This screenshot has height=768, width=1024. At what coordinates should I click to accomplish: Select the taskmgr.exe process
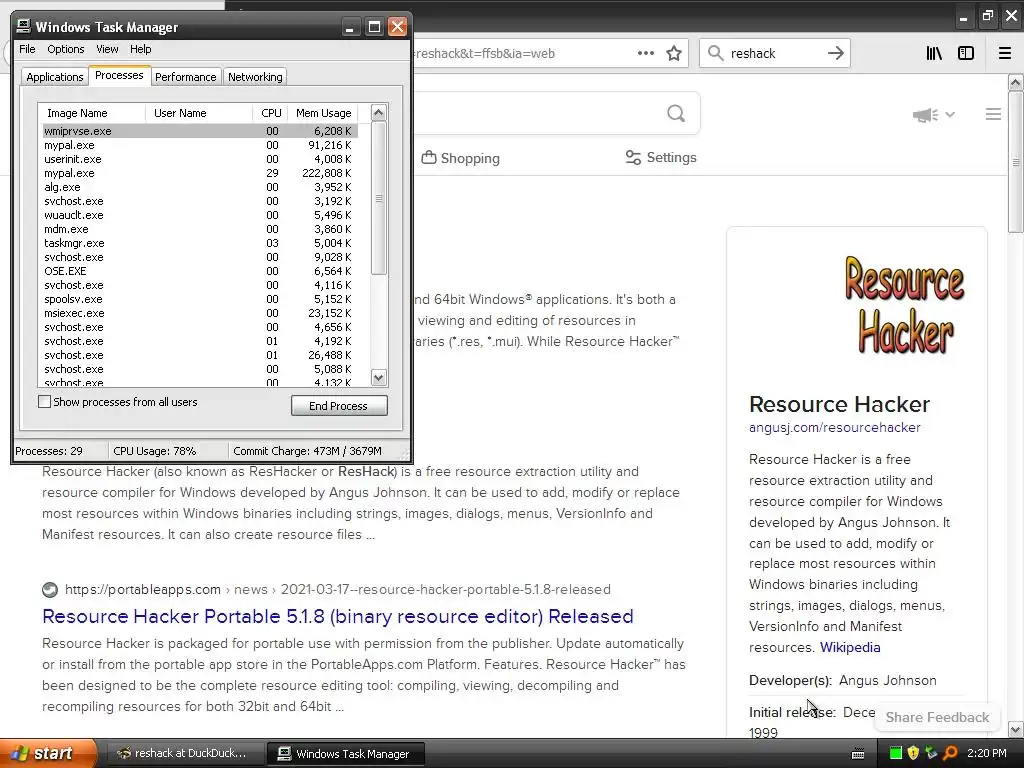[200, 243]
